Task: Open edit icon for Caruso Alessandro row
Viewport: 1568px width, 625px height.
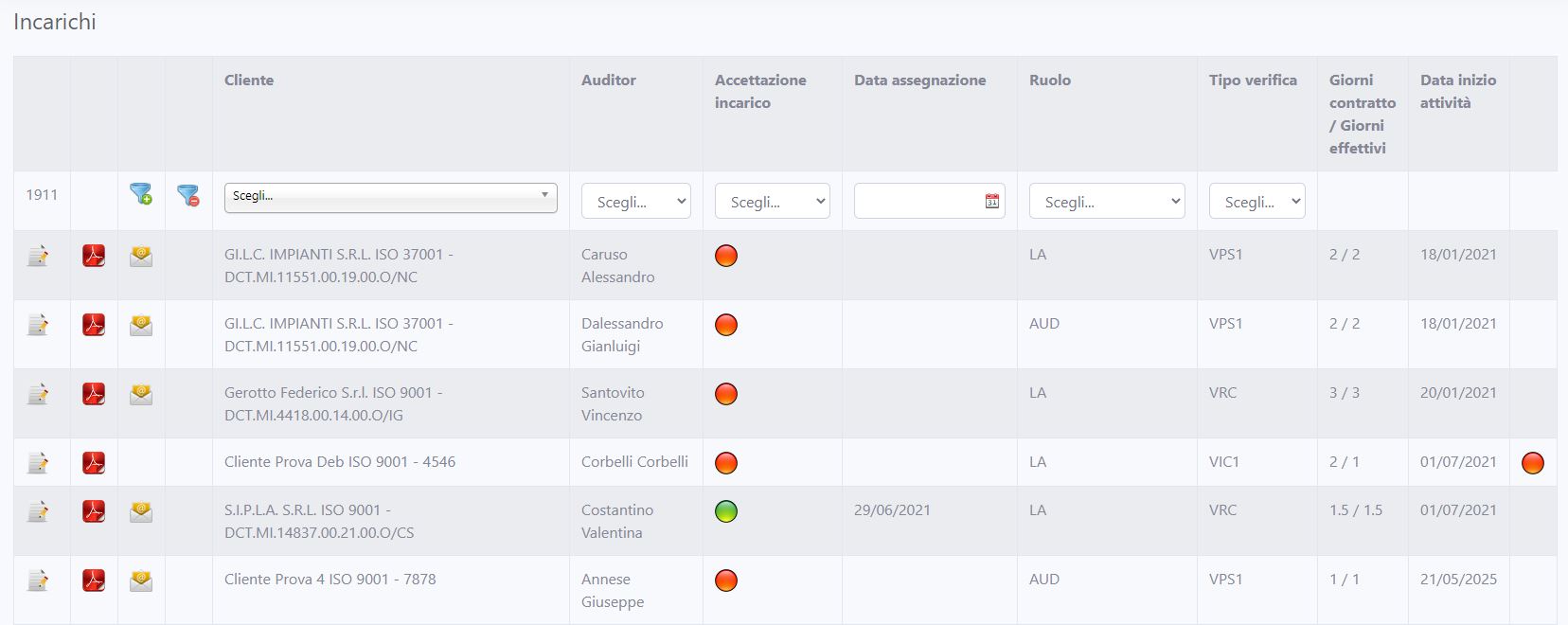Action: pos(38,256)
